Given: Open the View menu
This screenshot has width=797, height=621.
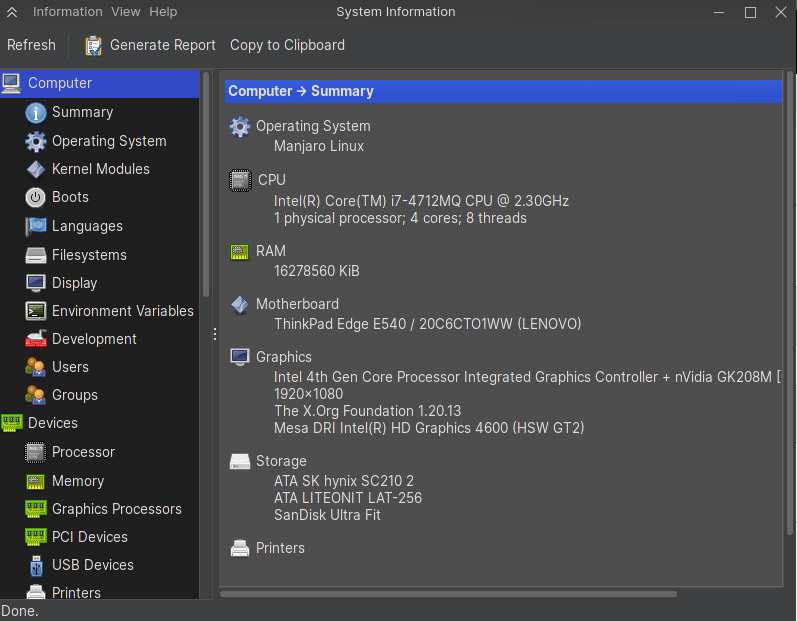Looking at the screenshot, I should point(126,12).
